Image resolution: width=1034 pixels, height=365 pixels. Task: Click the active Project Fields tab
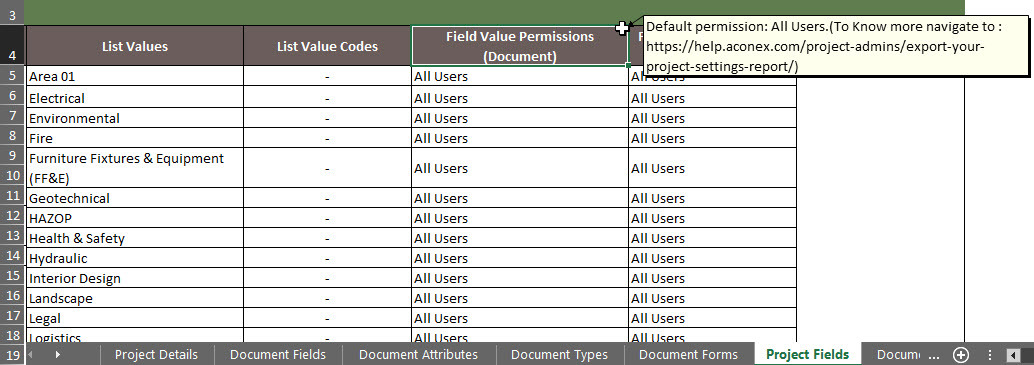(807, 354)
